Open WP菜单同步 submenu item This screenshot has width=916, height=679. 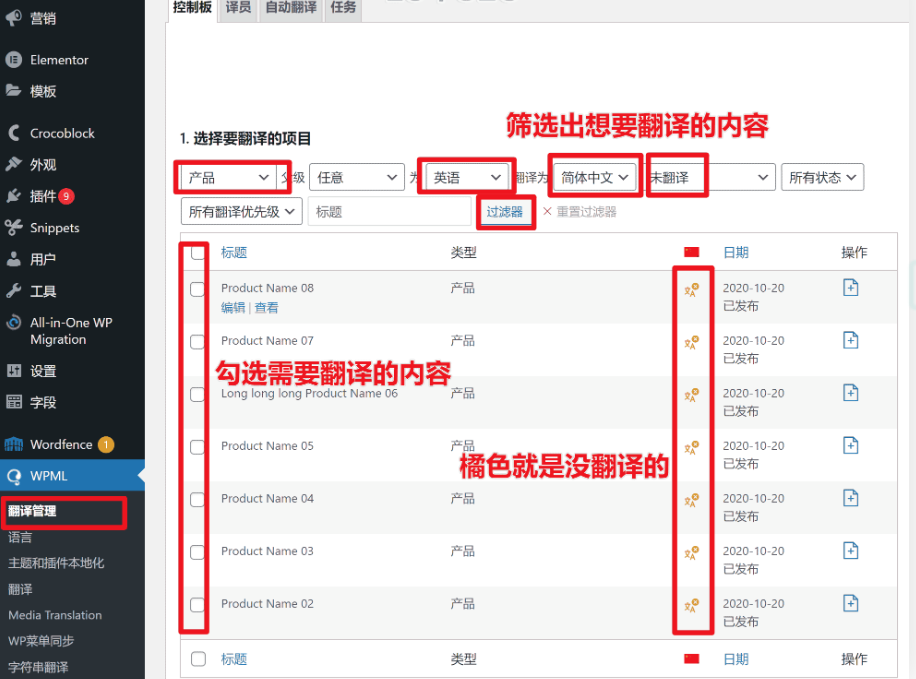41,640
